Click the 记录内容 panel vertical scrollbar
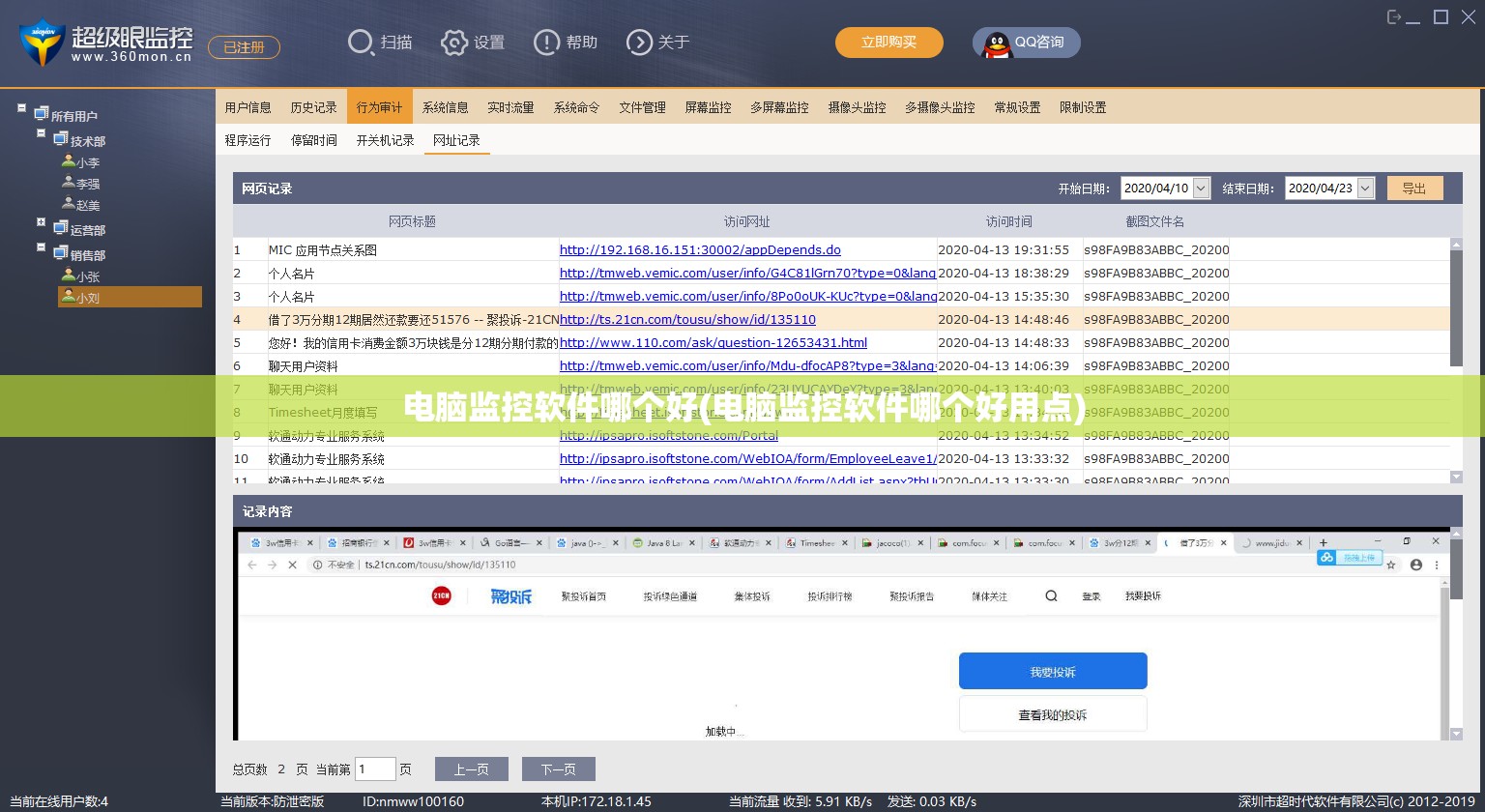This screenshot has width=1485, height=812. [x=1457, y=635]
